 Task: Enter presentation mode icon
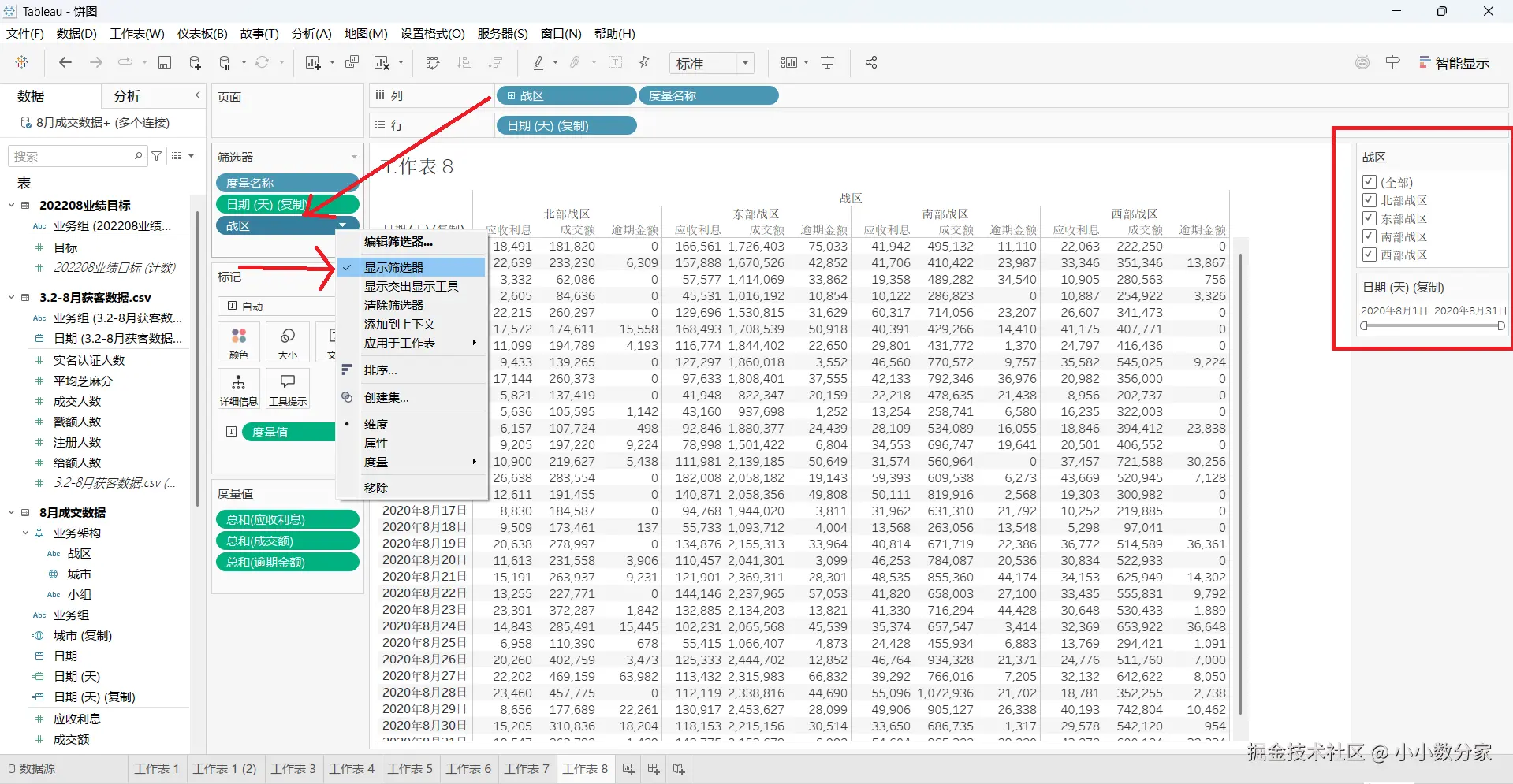(x=827, y=62)
